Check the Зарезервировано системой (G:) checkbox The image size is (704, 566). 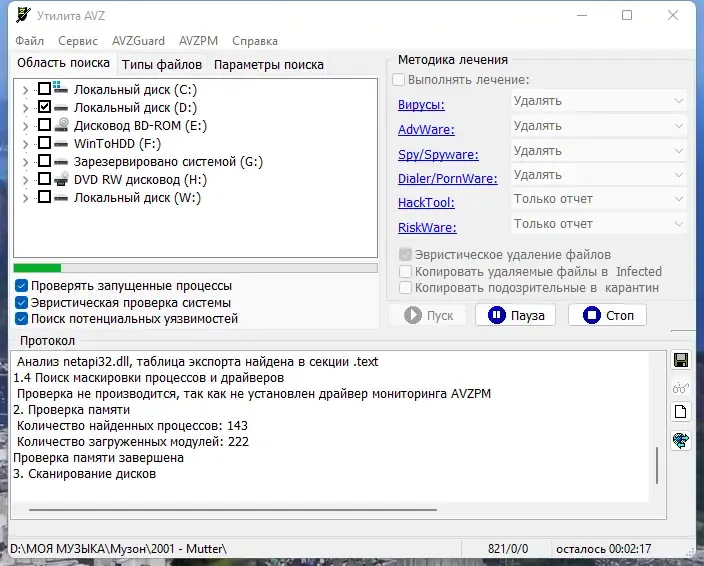click(44, 160)
